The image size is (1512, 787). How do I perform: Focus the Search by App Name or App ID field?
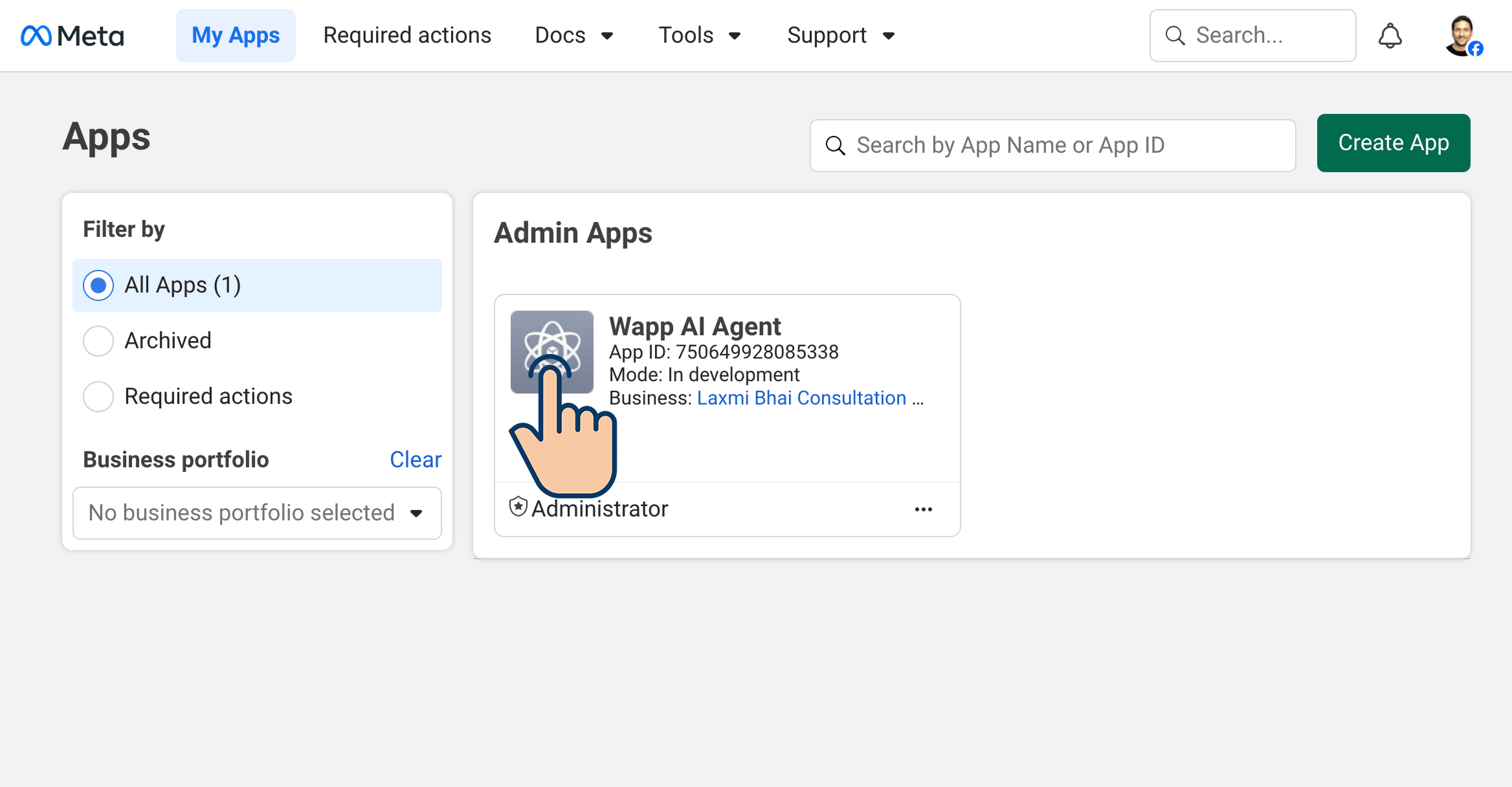[1052, 146]
